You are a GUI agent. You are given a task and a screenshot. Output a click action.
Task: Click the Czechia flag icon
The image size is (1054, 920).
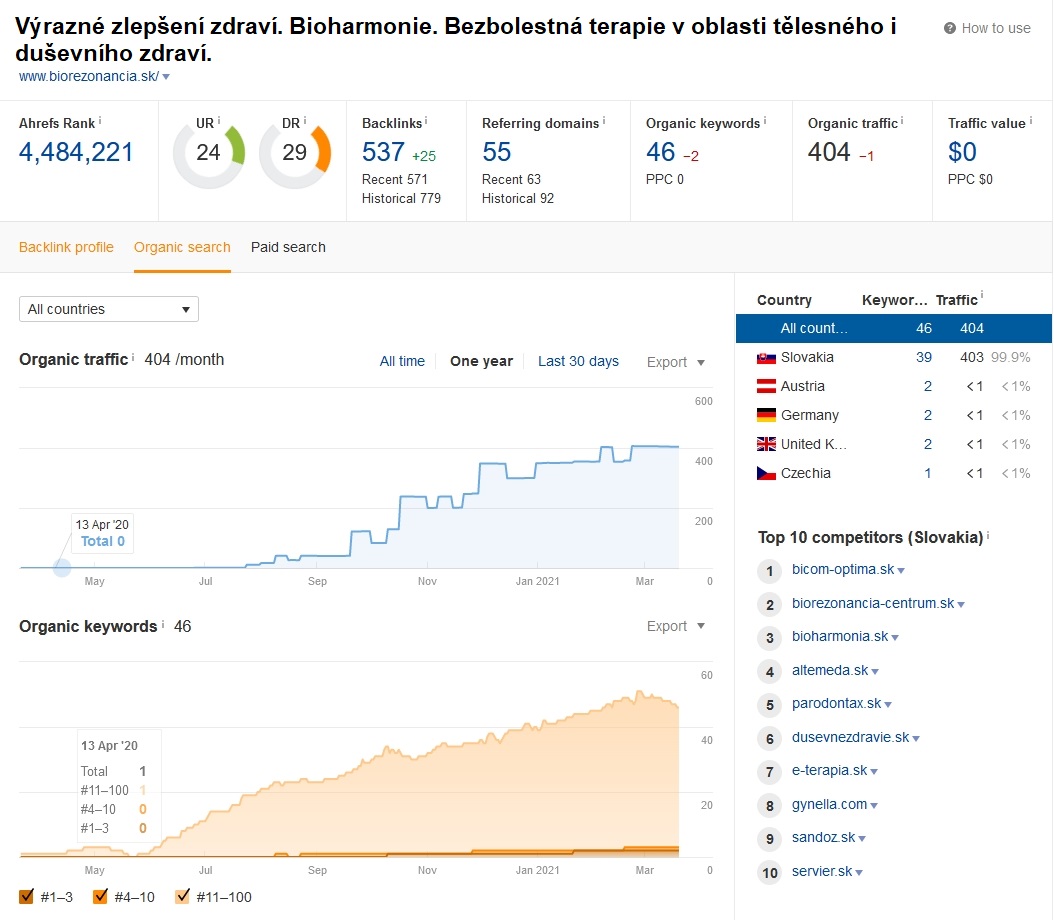point(766,473)
